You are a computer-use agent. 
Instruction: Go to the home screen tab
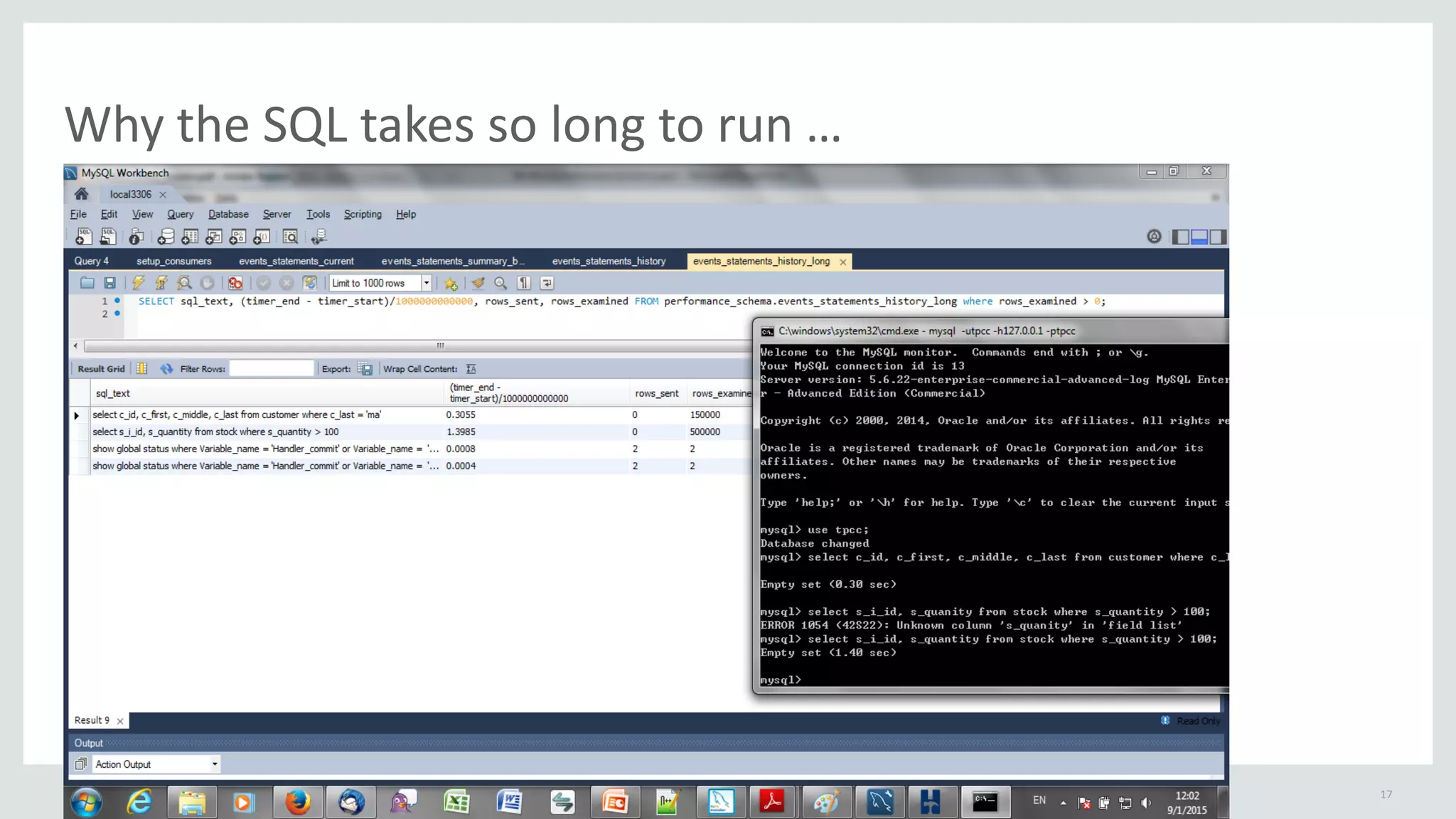coord(82,194)
